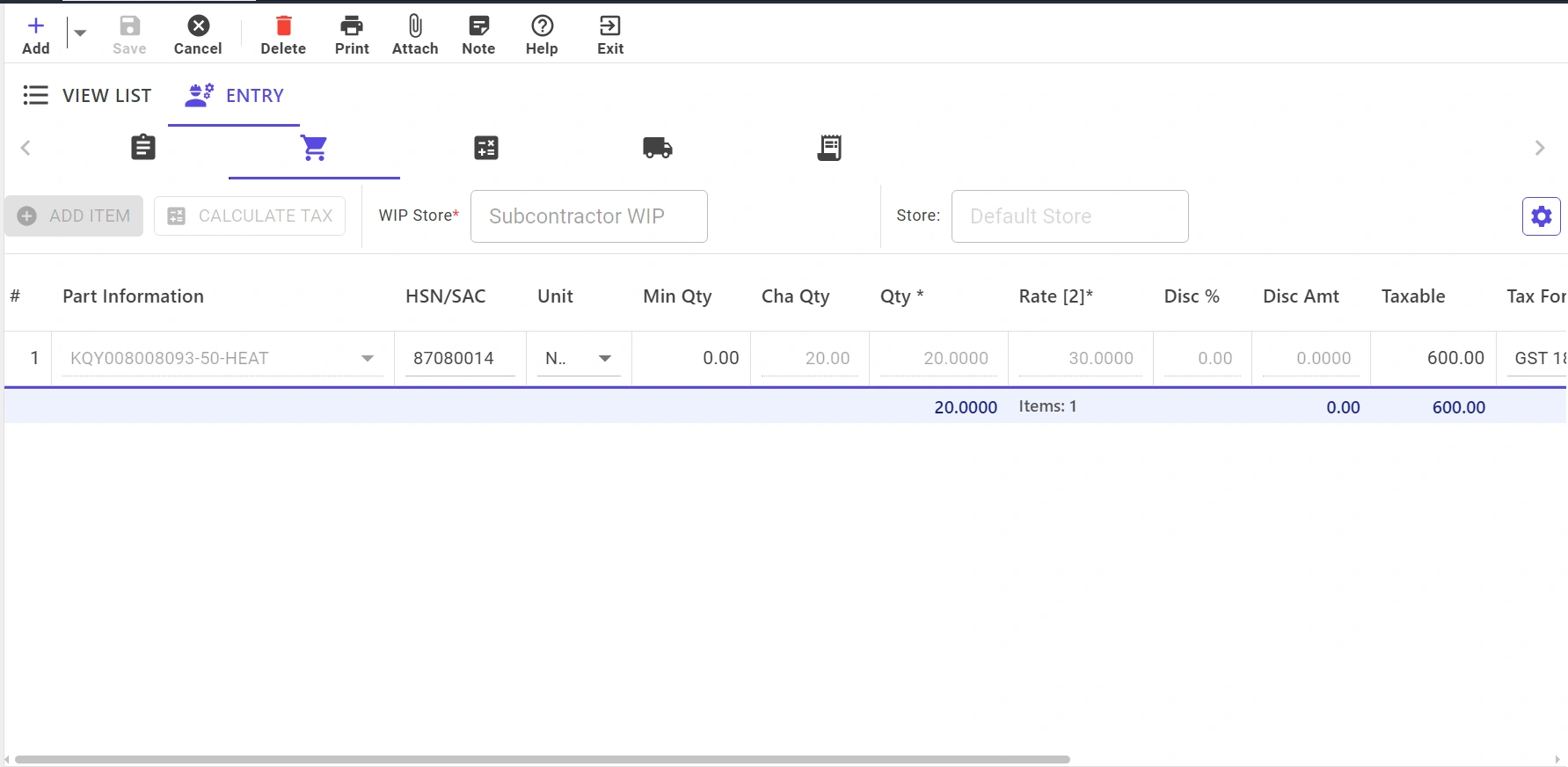Click the Qty field showing 20.0000

tap(938, 358)
